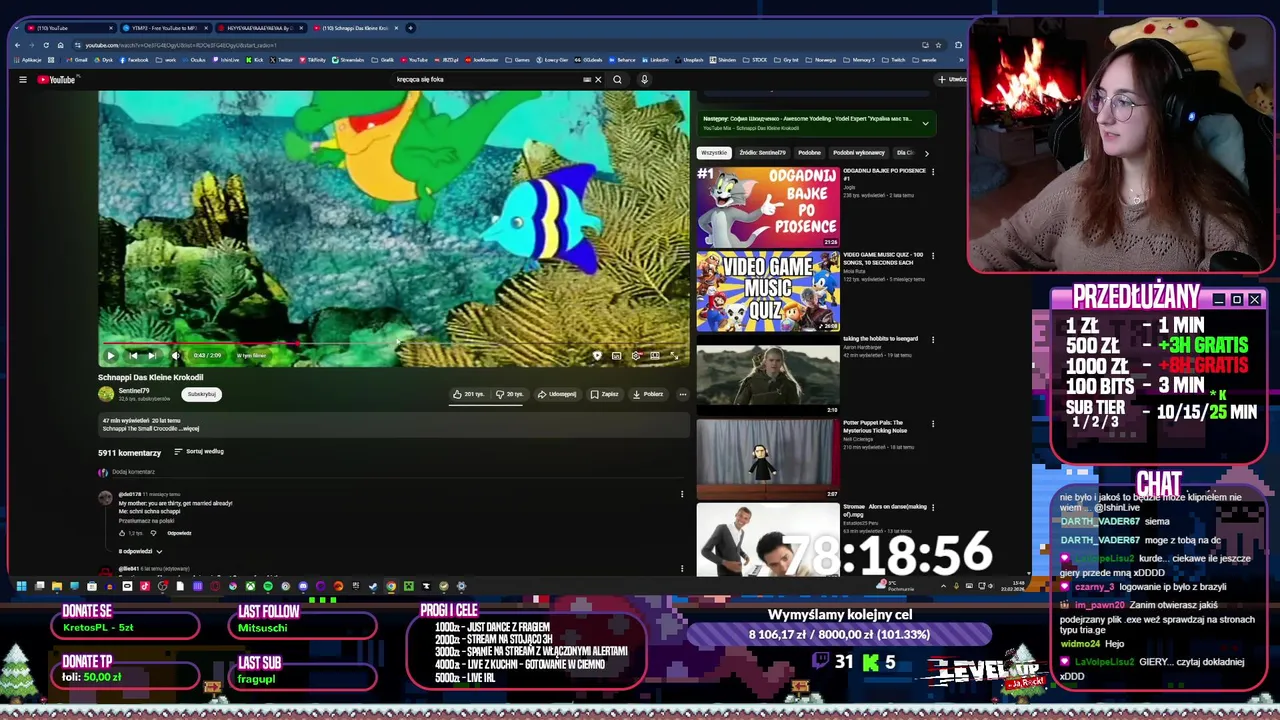Open Twitter bookmark in bookmarks bar
The image size is (1280, 720).
pyautogui.click(x=282, y=60)
